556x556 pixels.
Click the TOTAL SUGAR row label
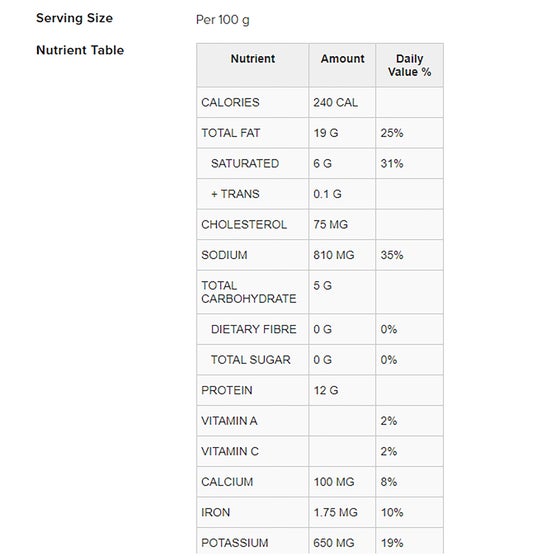click(x=251, y=360)
